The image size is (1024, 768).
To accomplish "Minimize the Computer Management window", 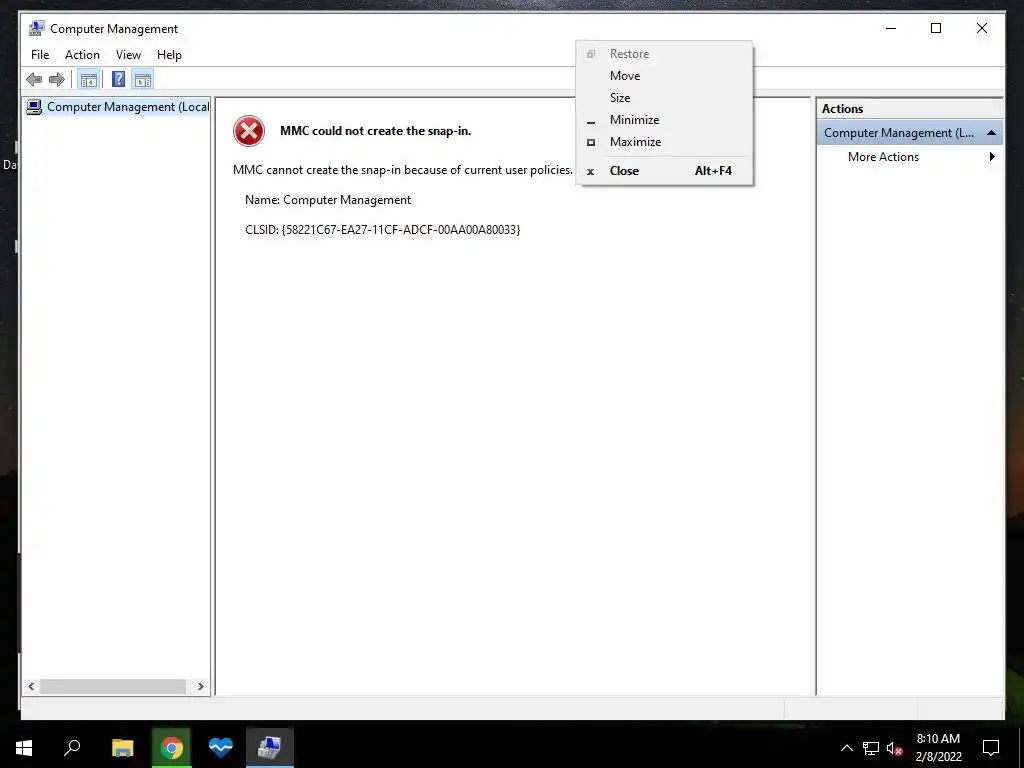I will point(891,28).
